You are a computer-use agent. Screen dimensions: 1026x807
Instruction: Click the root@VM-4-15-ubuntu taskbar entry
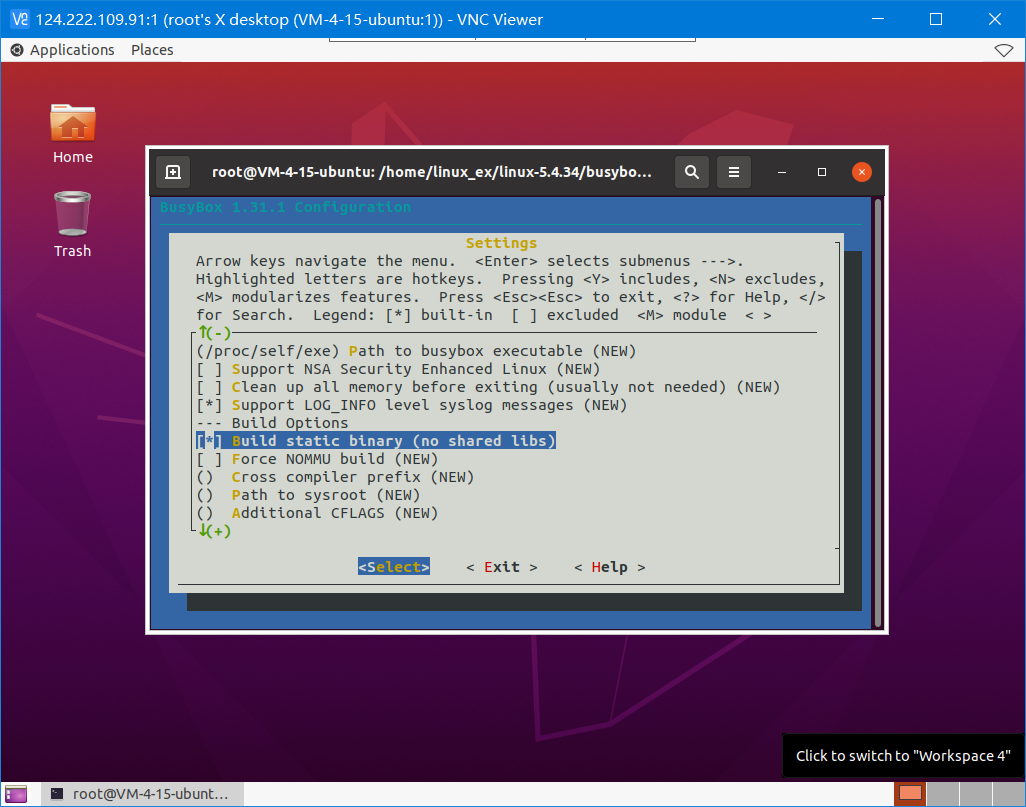[x=142, y=794]
